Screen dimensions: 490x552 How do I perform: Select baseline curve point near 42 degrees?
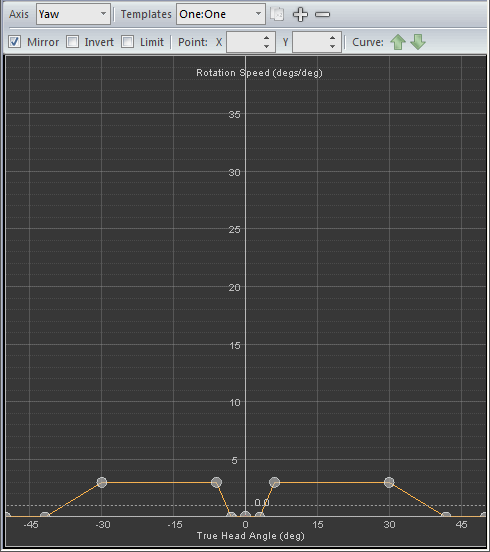tap(446, 515)
